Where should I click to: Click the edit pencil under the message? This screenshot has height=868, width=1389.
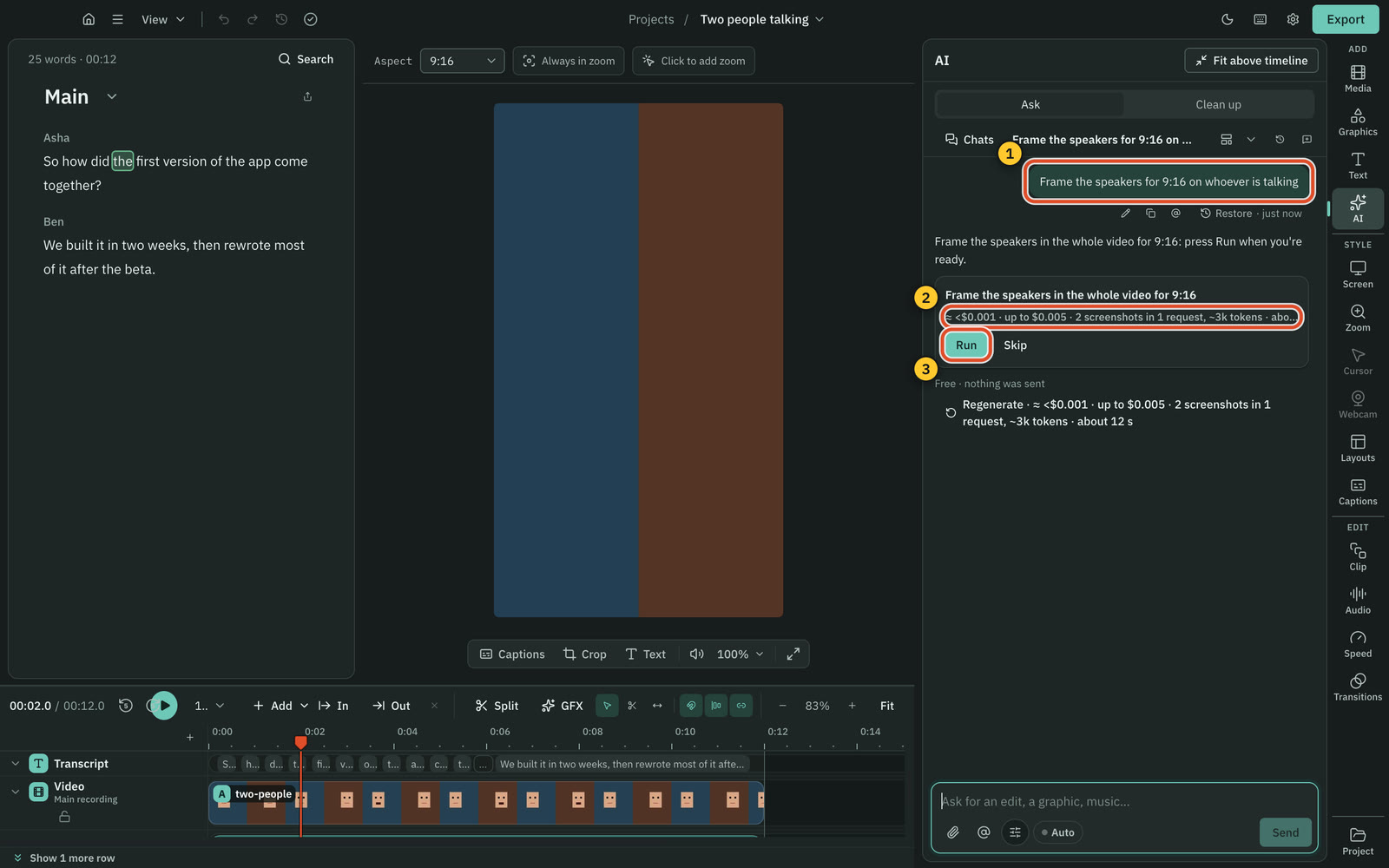1125,213
